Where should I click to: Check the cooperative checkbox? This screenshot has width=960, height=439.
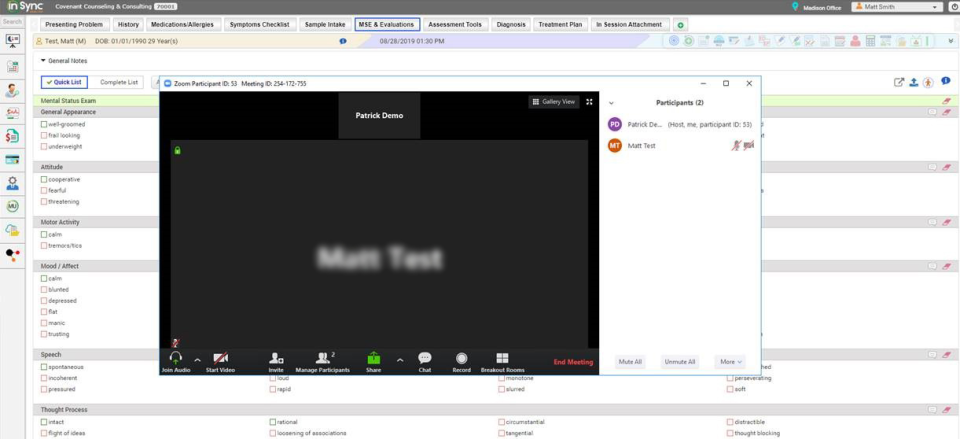44,179
